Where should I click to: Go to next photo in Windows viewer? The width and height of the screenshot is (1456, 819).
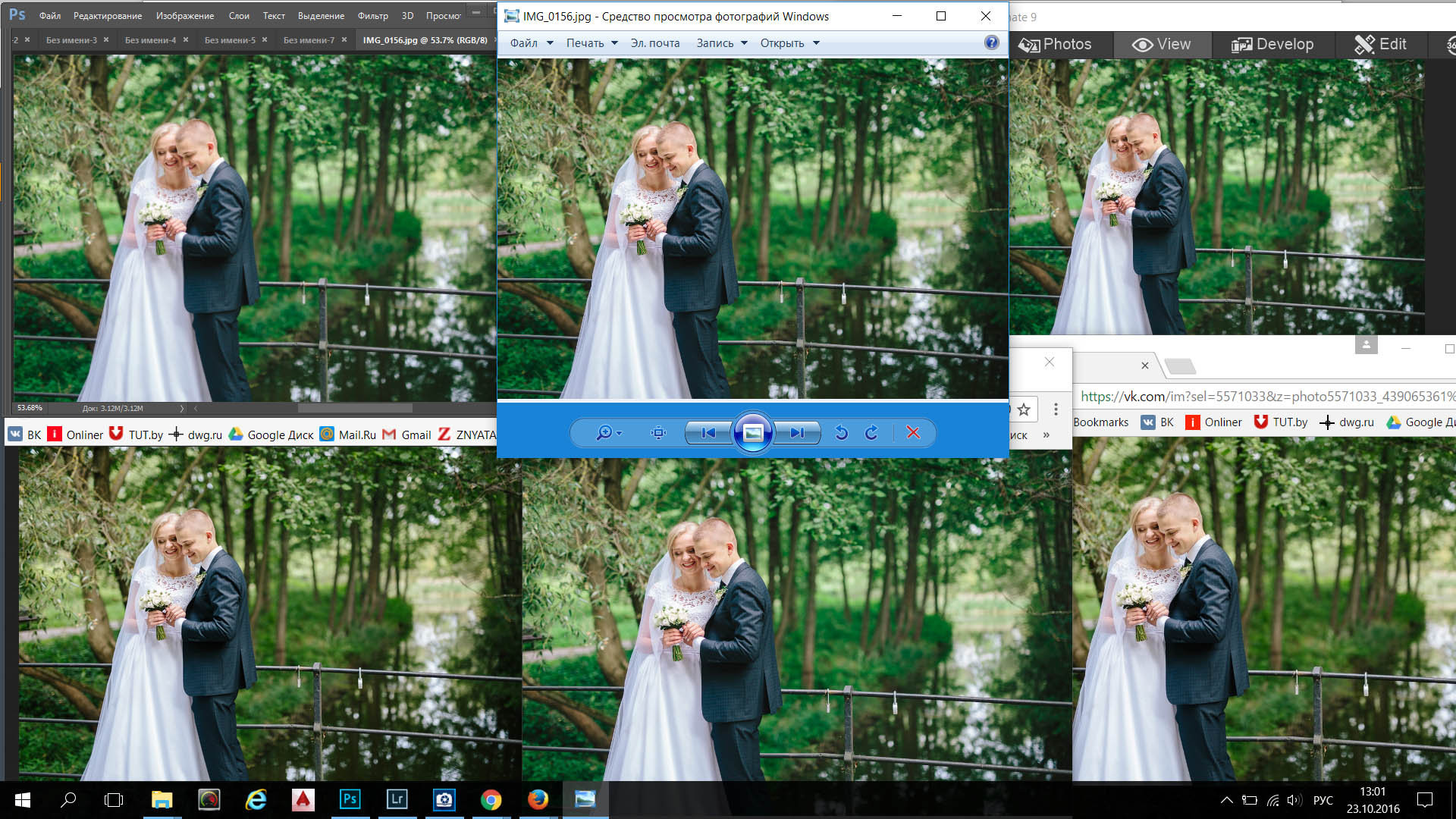[797, 433]
